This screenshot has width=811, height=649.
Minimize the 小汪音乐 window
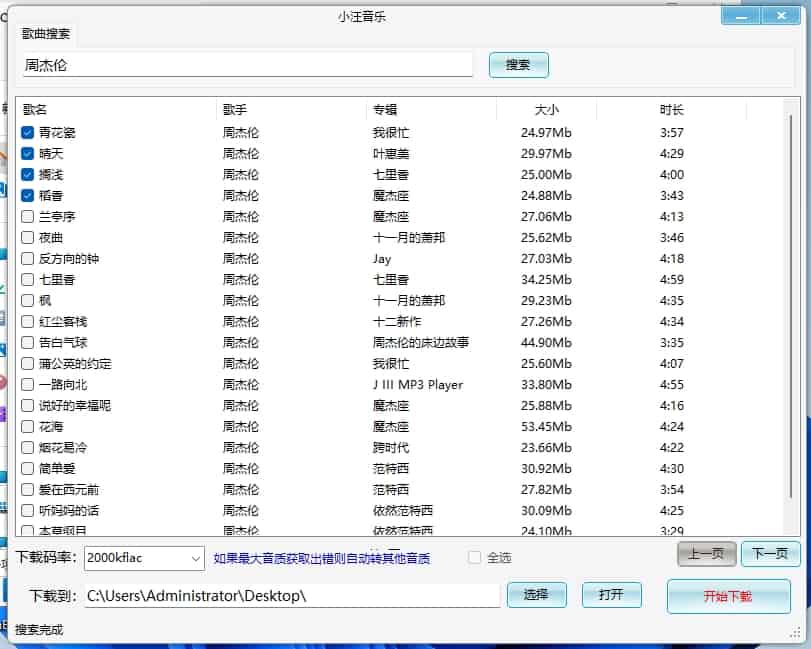[741, 16]
